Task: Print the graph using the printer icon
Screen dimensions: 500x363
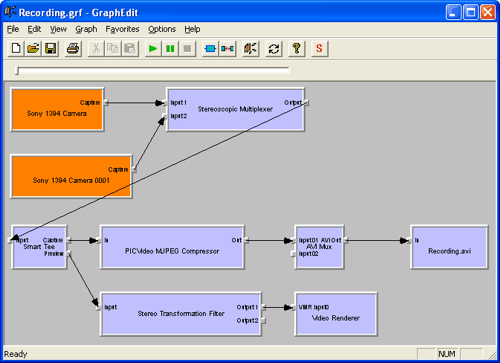Action: tap(73, 49)
